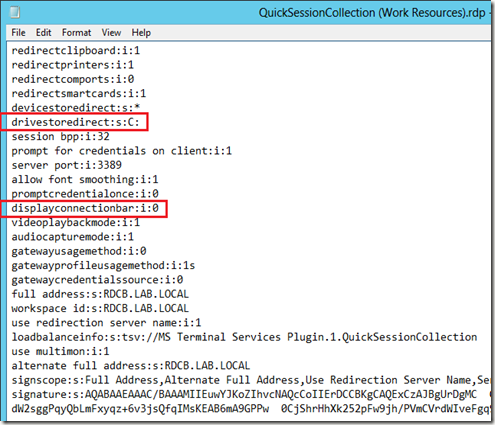Click the line use multimon:i:1
This screenshot has height=425, width=495.
click(60, 352)
